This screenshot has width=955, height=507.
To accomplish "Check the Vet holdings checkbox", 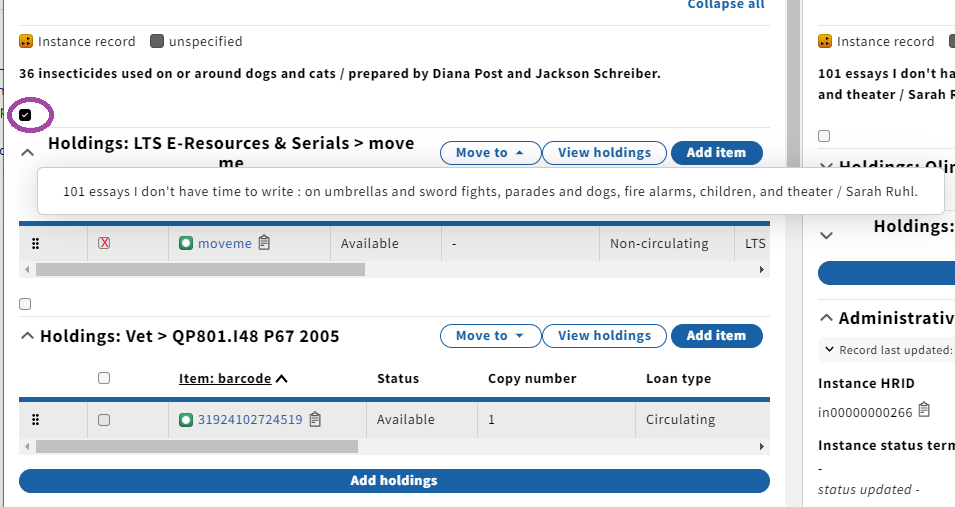I will (25, 304).
